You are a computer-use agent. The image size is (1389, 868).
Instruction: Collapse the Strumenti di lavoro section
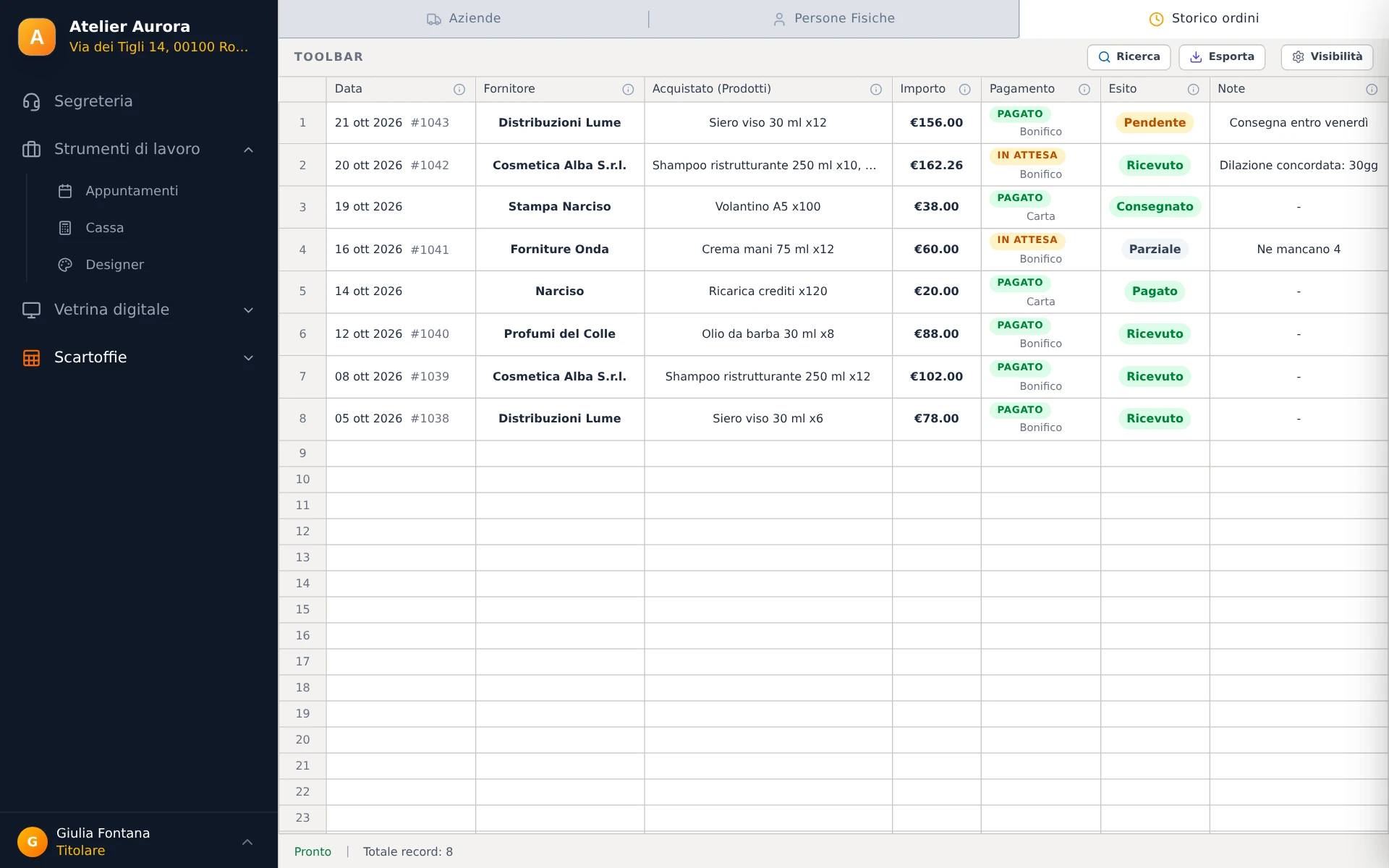[x=248, y=150]
